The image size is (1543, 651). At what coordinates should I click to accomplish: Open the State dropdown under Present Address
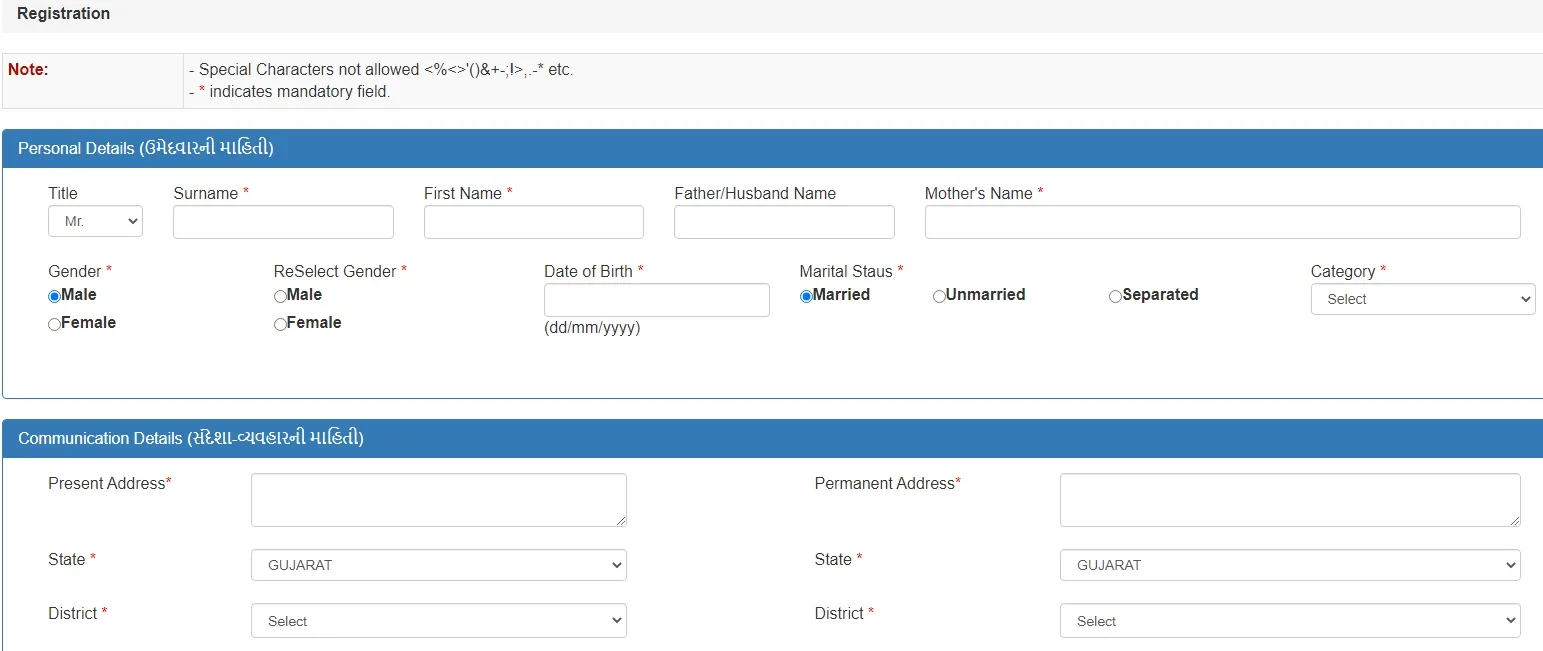pos(438,565)
